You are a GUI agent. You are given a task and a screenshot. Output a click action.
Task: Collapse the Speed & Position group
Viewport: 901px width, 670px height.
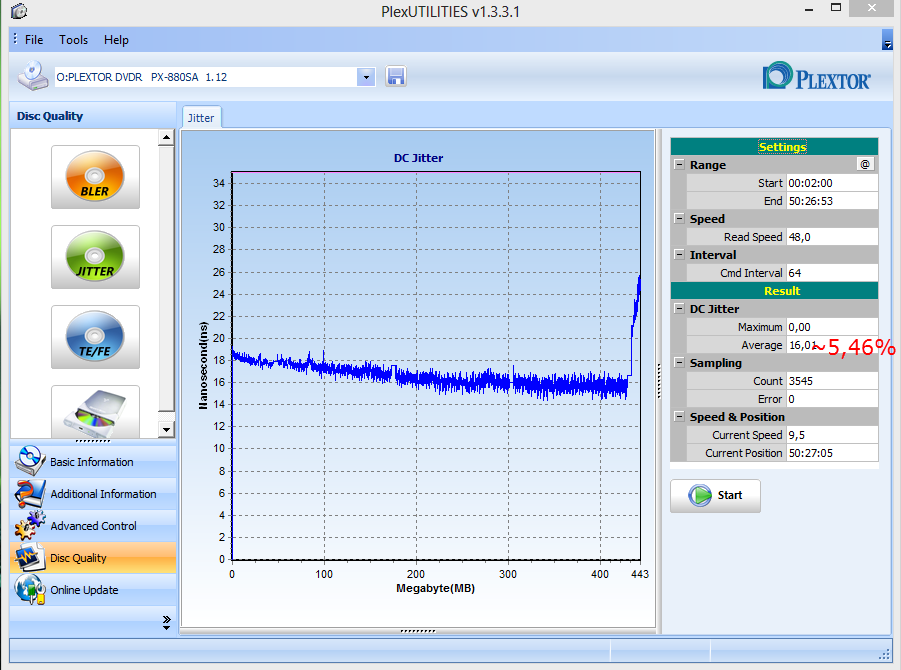coord(679,417)
